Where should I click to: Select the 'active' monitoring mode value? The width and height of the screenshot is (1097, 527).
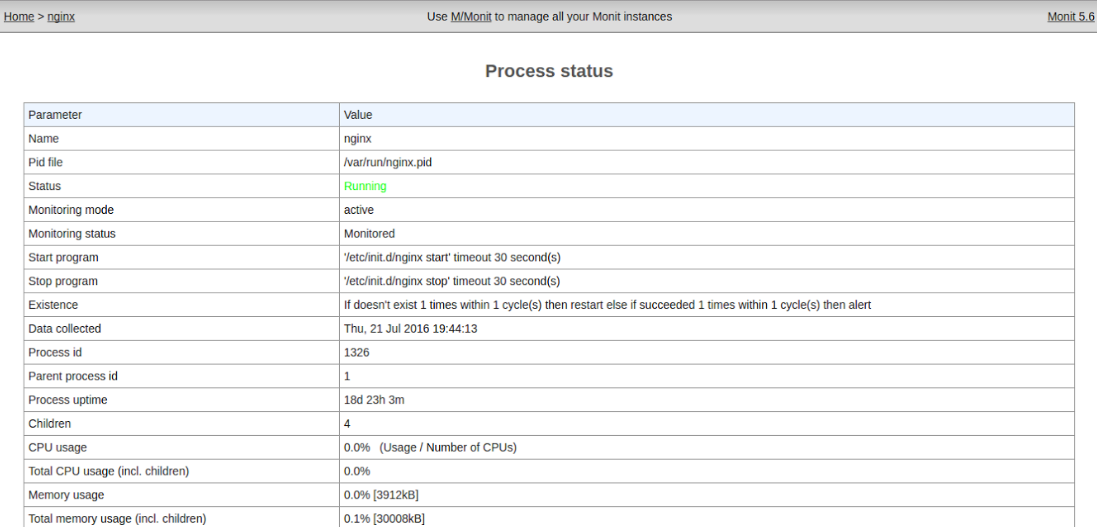click(359, 210)
